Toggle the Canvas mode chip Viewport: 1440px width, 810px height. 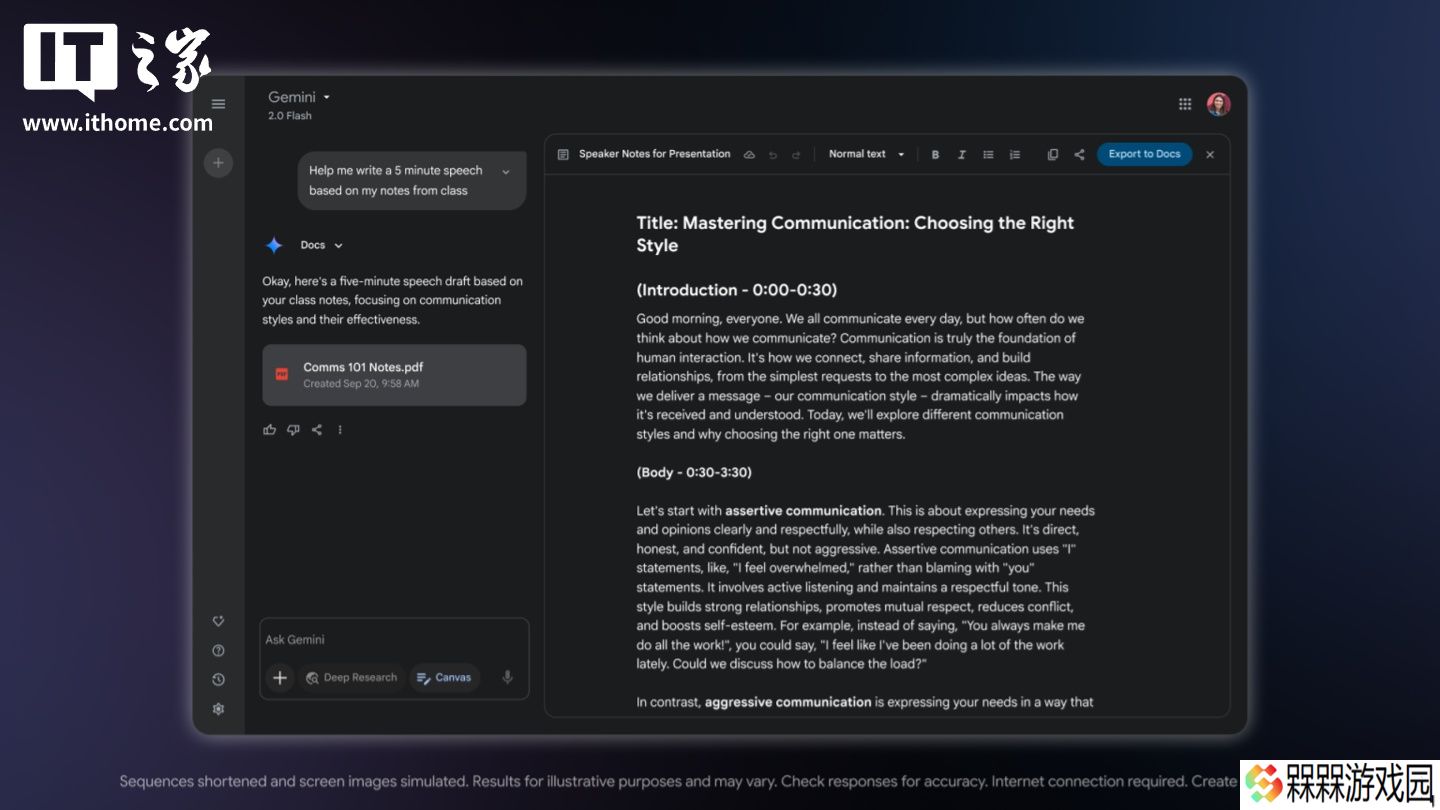444,678
